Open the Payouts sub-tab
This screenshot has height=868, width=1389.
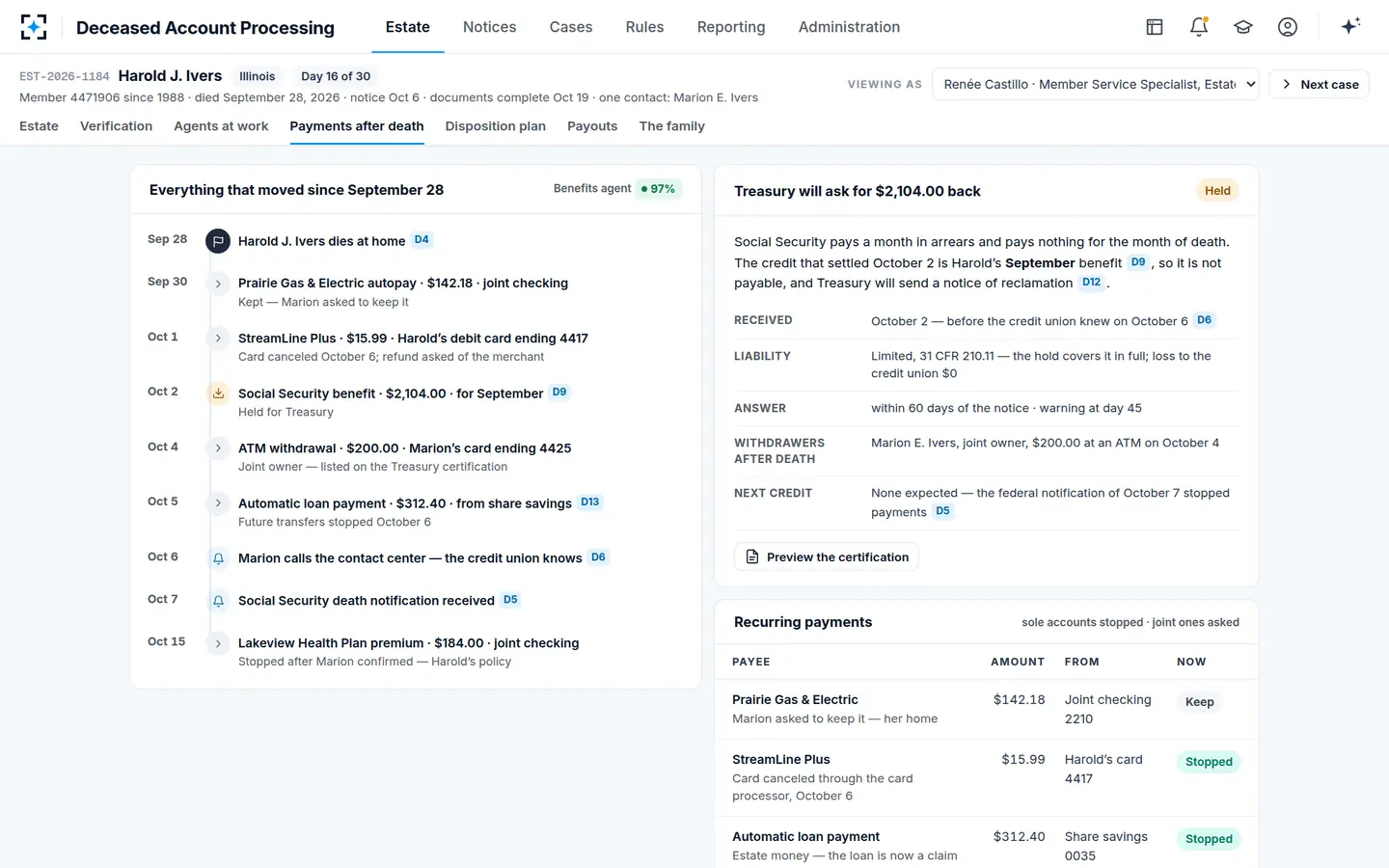[x=592, y=126]
